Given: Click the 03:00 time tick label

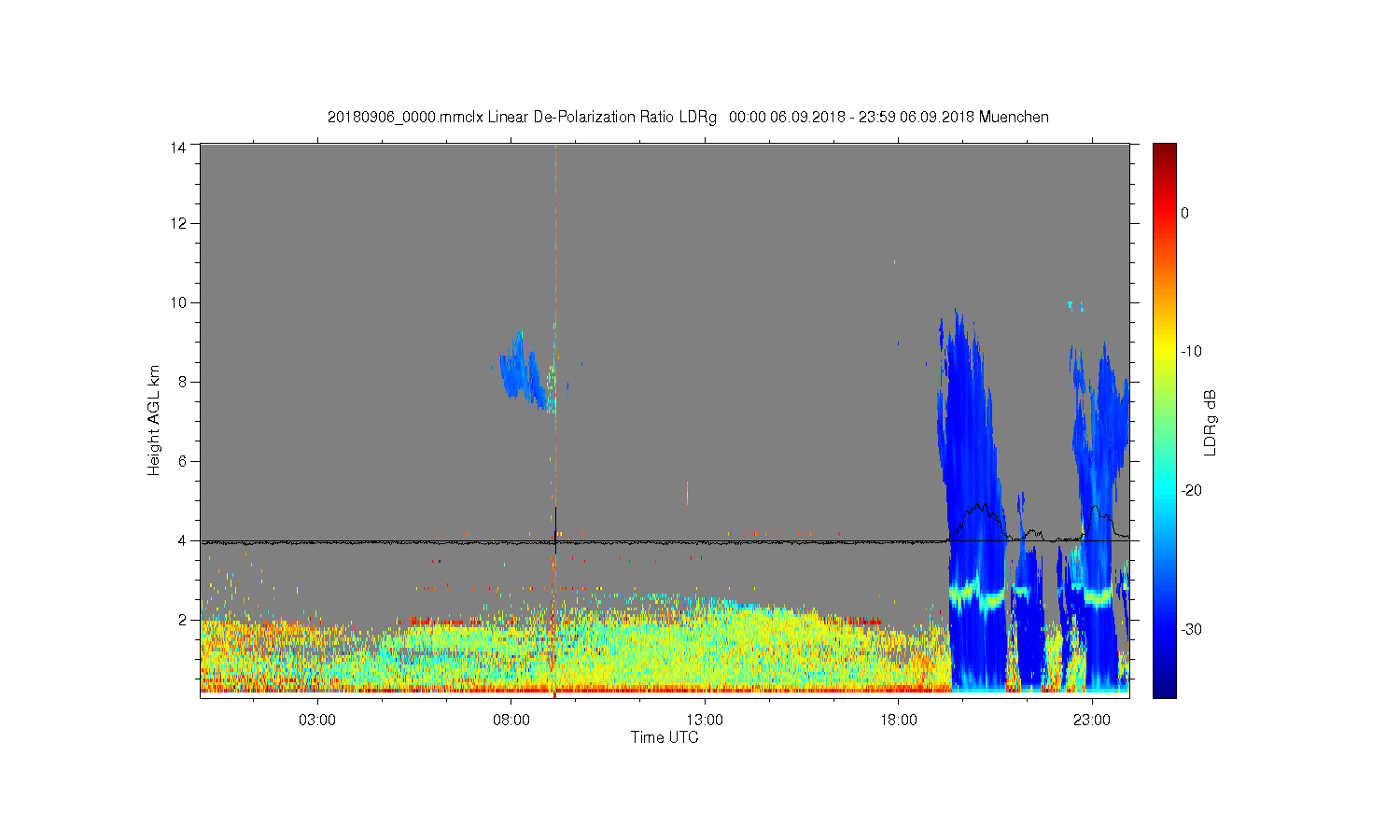Looking at the screenshot, I should click(x=317, y=721).
